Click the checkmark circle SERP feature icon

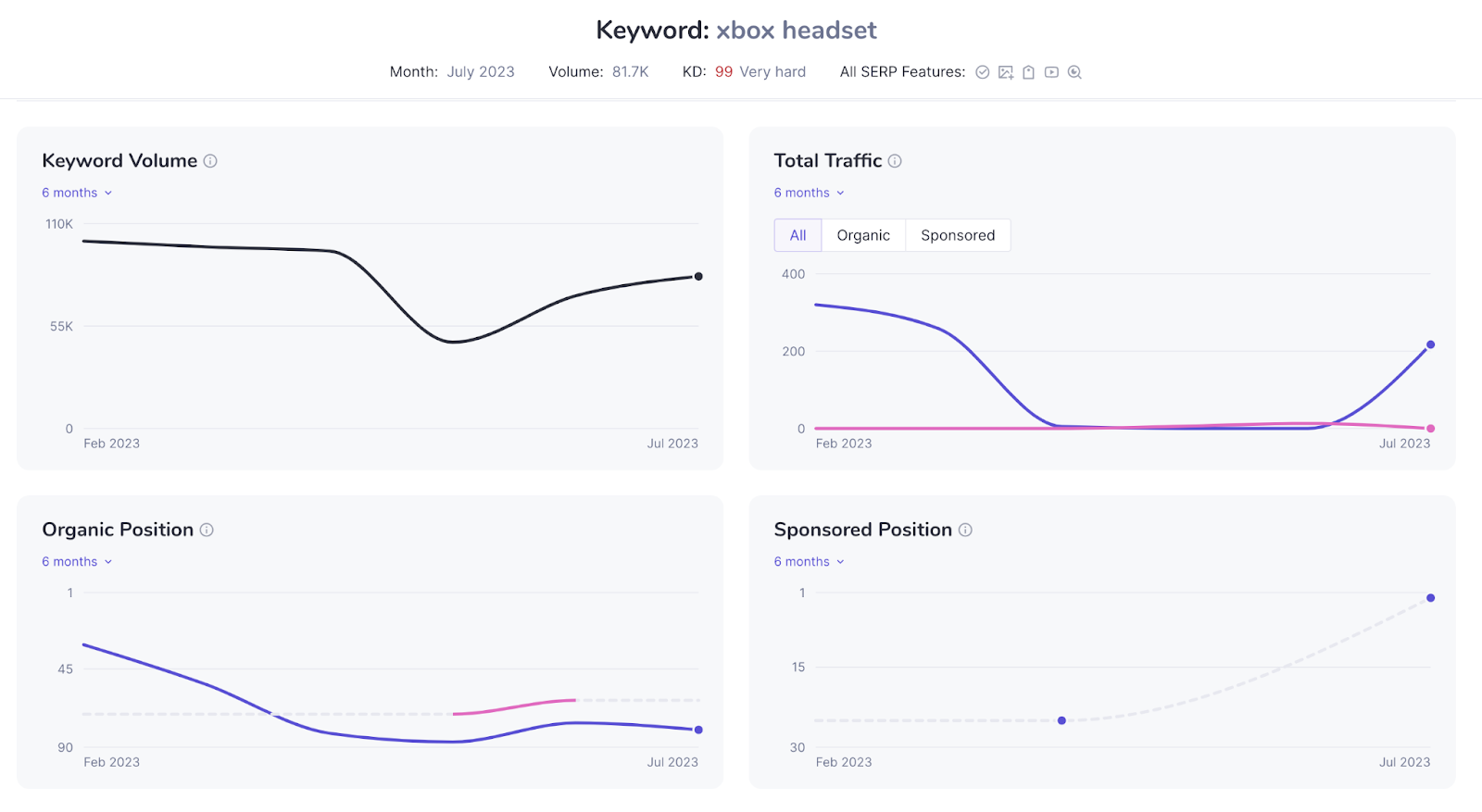click(x=983, y=72)
